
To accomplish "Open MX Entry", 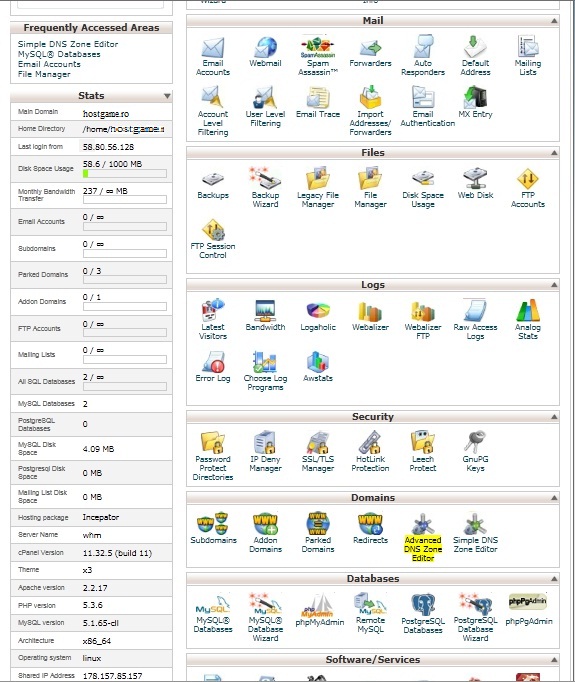I will (x=475, y=103).
